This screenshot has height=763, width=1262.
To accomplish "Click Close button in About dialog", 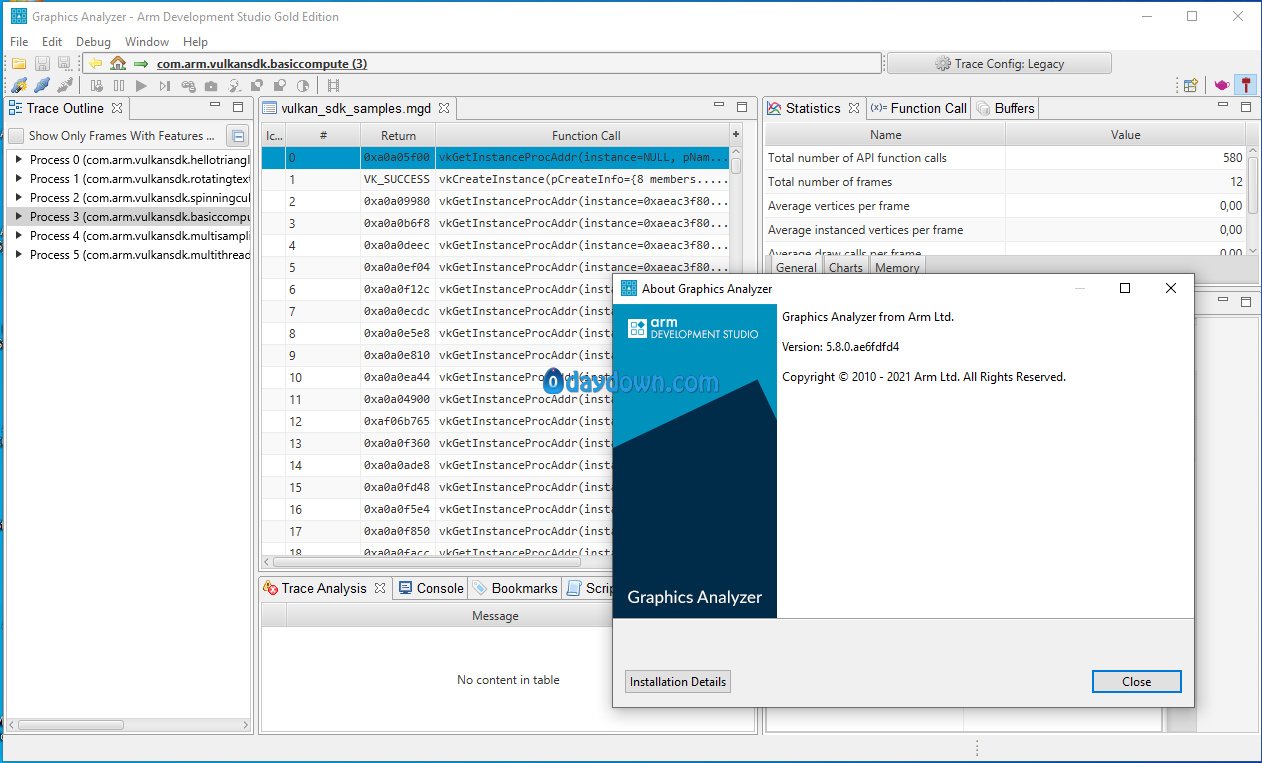I will click(x=1137, y=682).
